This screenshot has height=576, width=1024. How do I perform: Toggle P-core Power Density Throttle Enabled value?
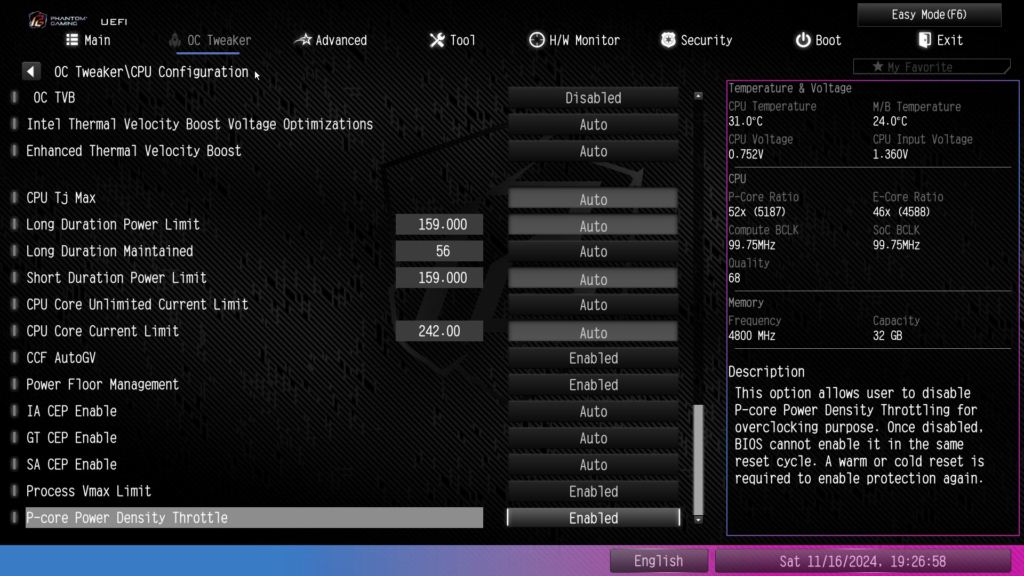pos(593,518)
